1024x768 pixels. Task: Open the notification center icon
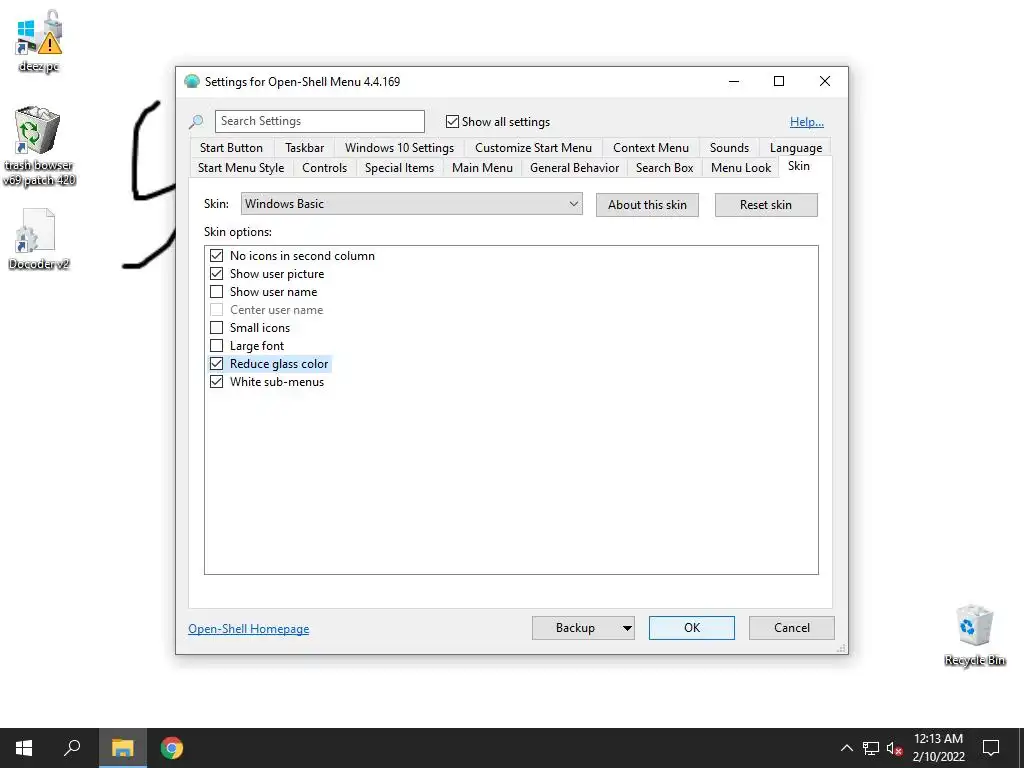(x=991, y=748)
